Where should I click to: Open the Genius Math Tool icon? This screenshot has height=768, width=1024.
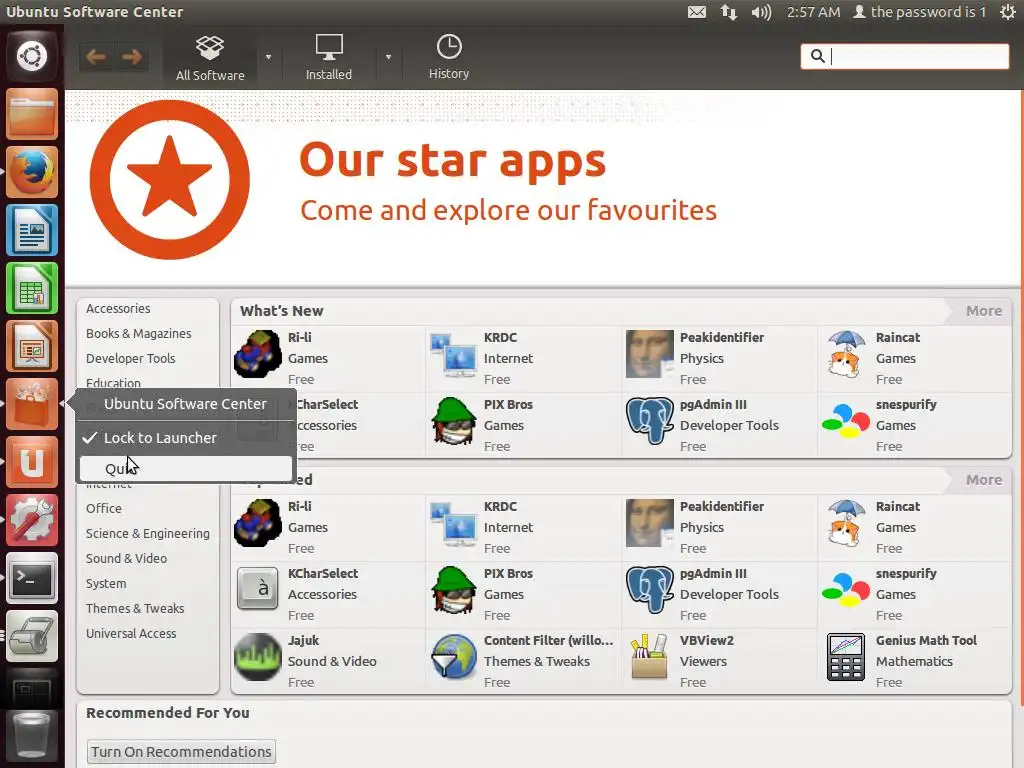(x=846, y=657)
